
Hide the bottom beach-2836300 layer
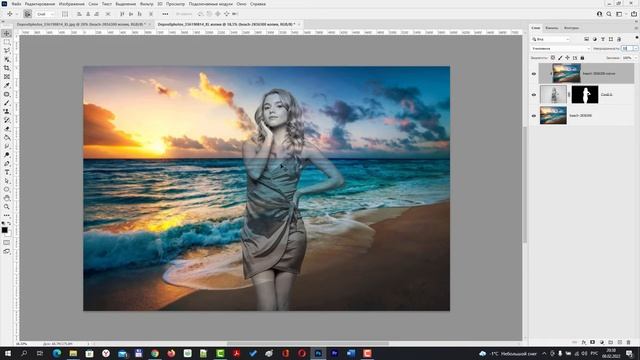pyautogui.click(x=534, y=116)
